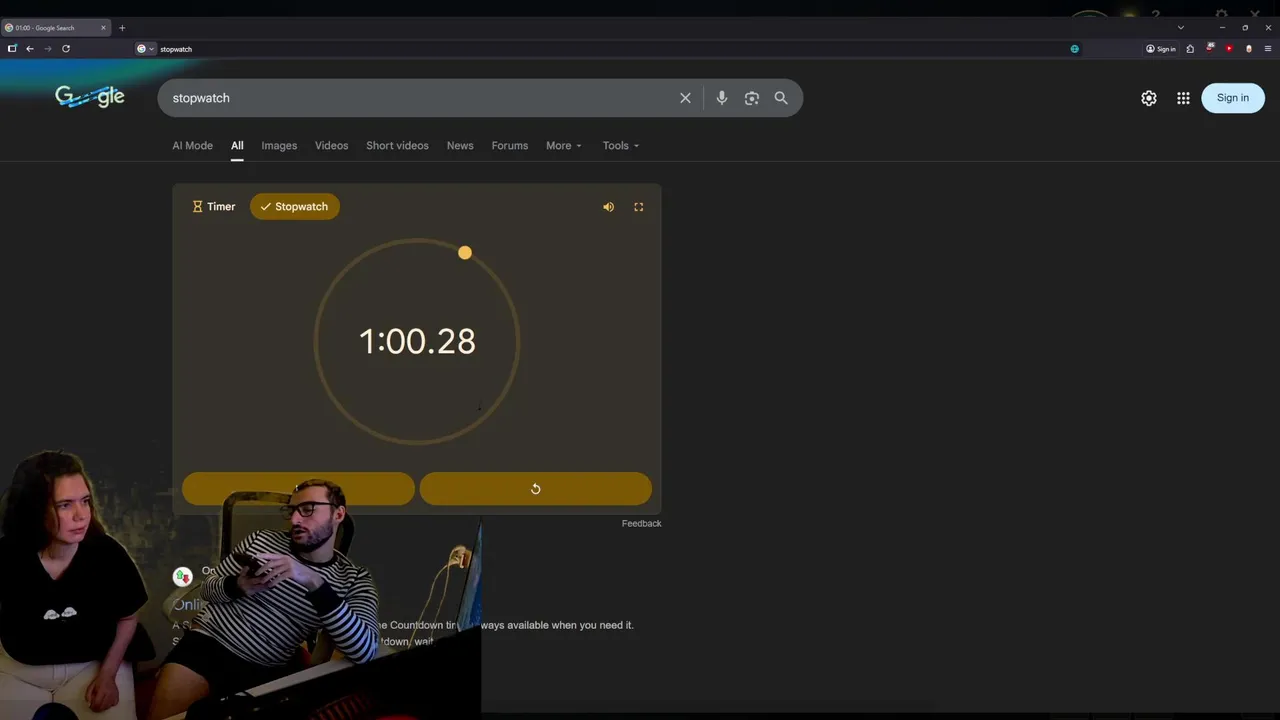This screenshot has height=720, width=1280.
Task: Click the stopwatch start/stop button
Action: pos(298,489)
